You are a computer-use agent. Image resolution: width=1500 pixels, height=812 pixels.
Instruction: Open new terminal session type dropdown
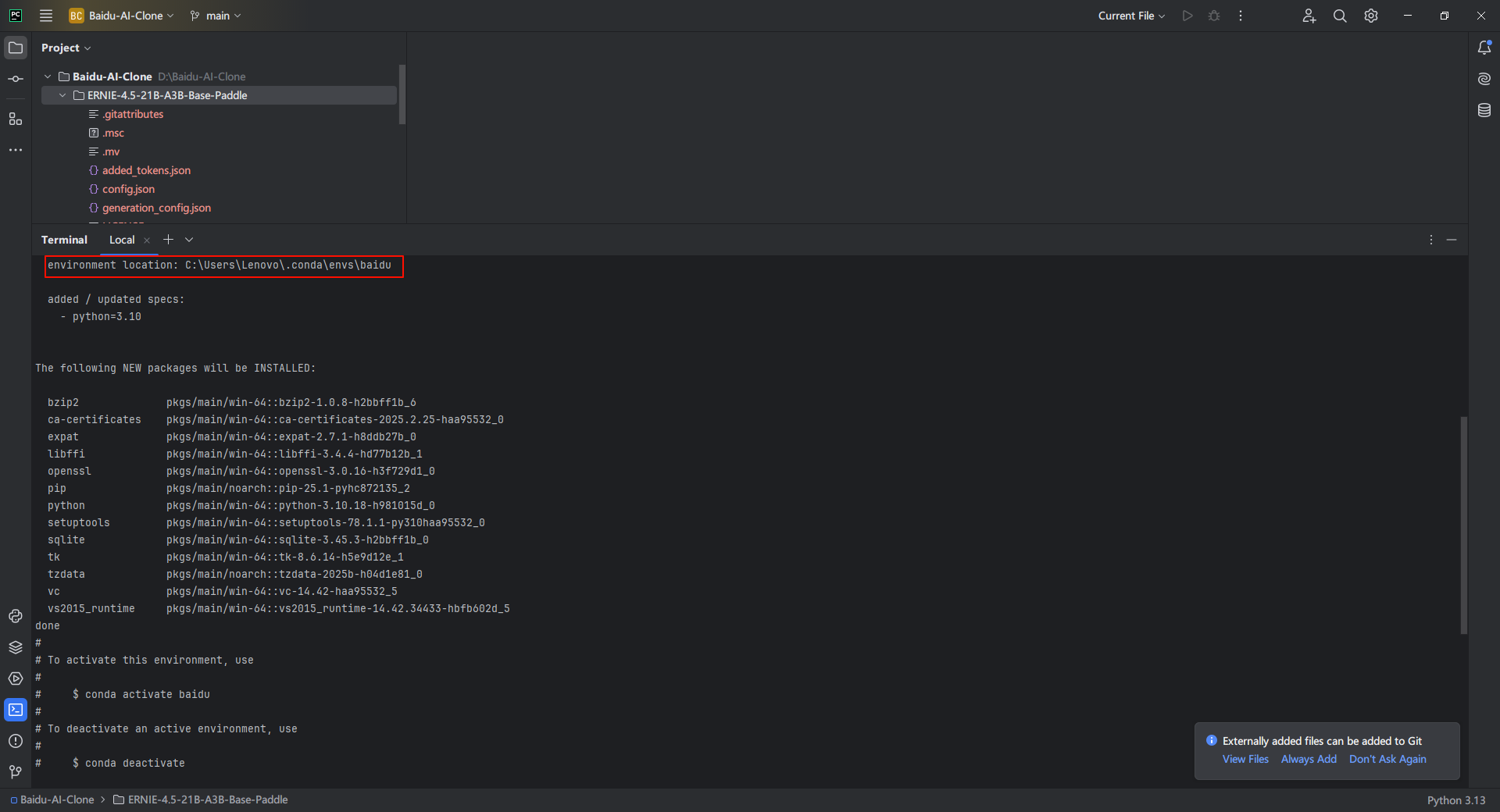(x=189, y=240)
